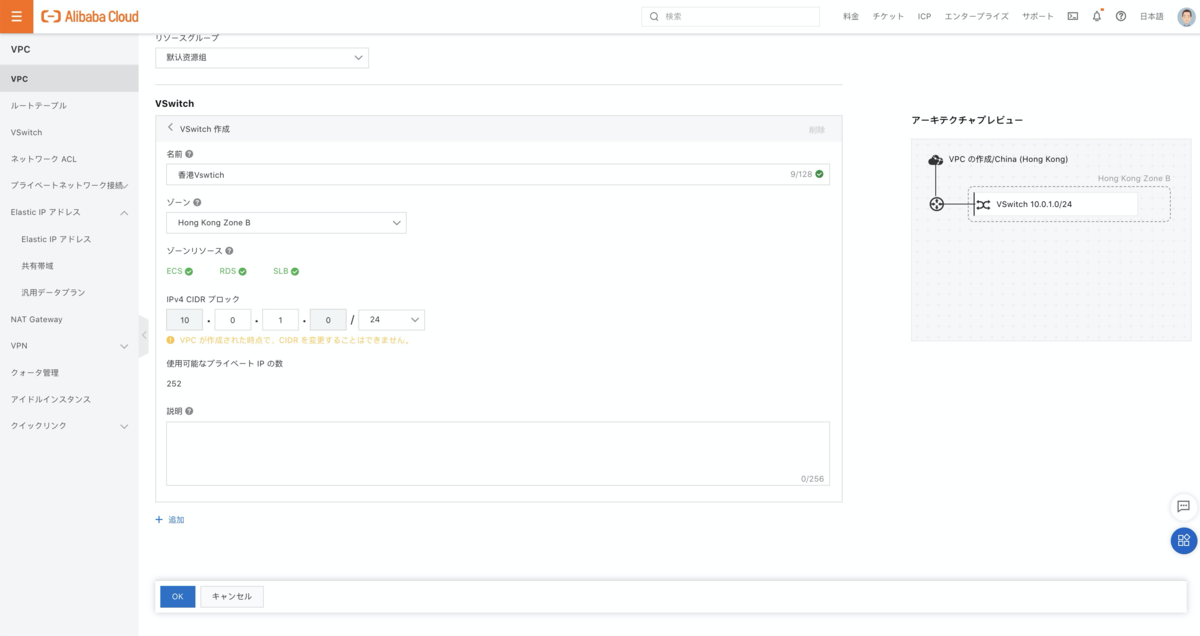
Task: Click the 説明 description text area
Action: 498,454
